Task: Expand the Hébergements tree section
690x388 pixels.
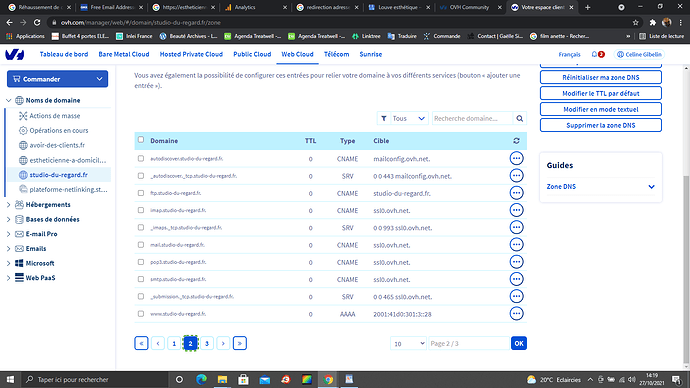Action: pos(8,205)
